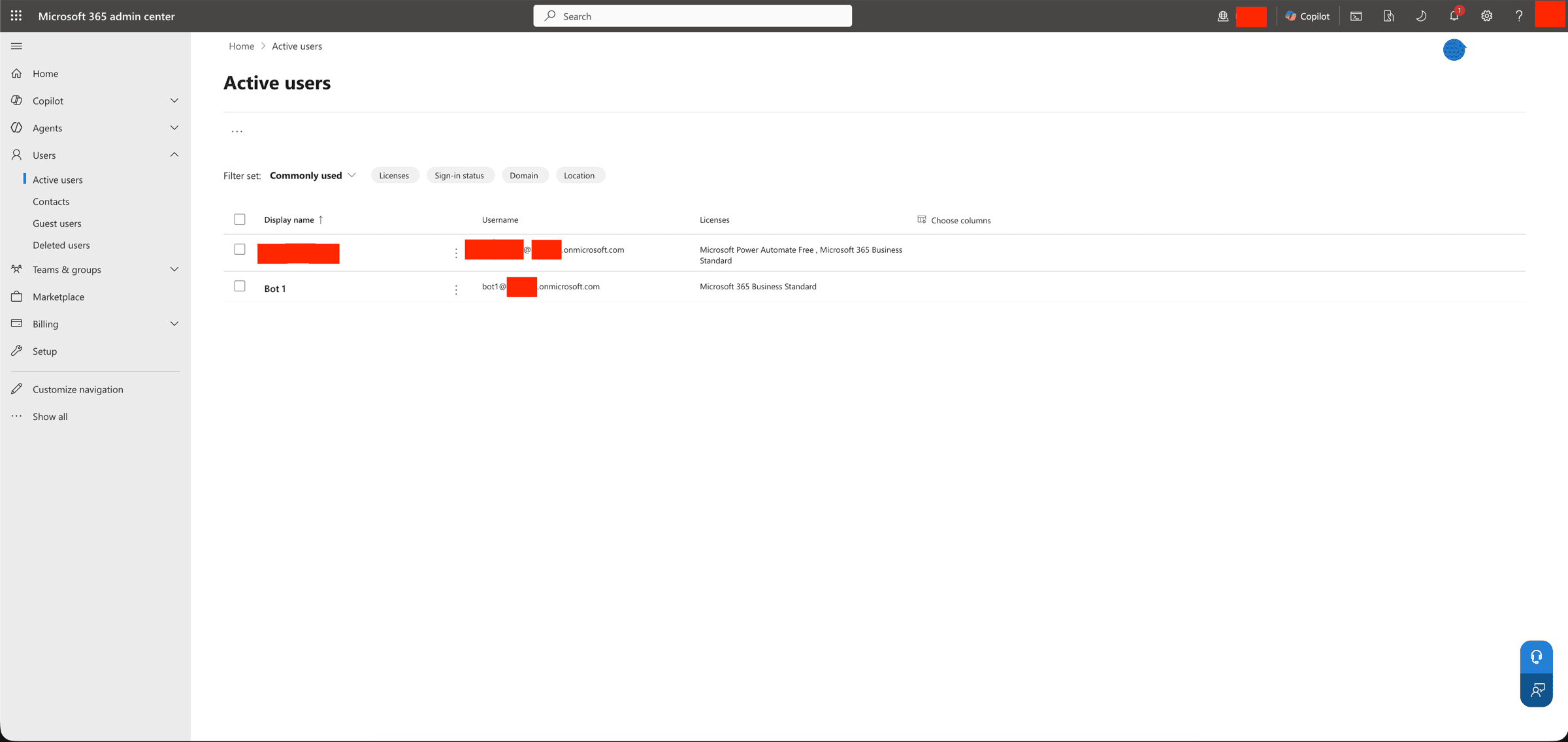Viewport: 1568px width, 742px height.
Task: Select all users with header checkbox
Action: [x=240, y=219]
